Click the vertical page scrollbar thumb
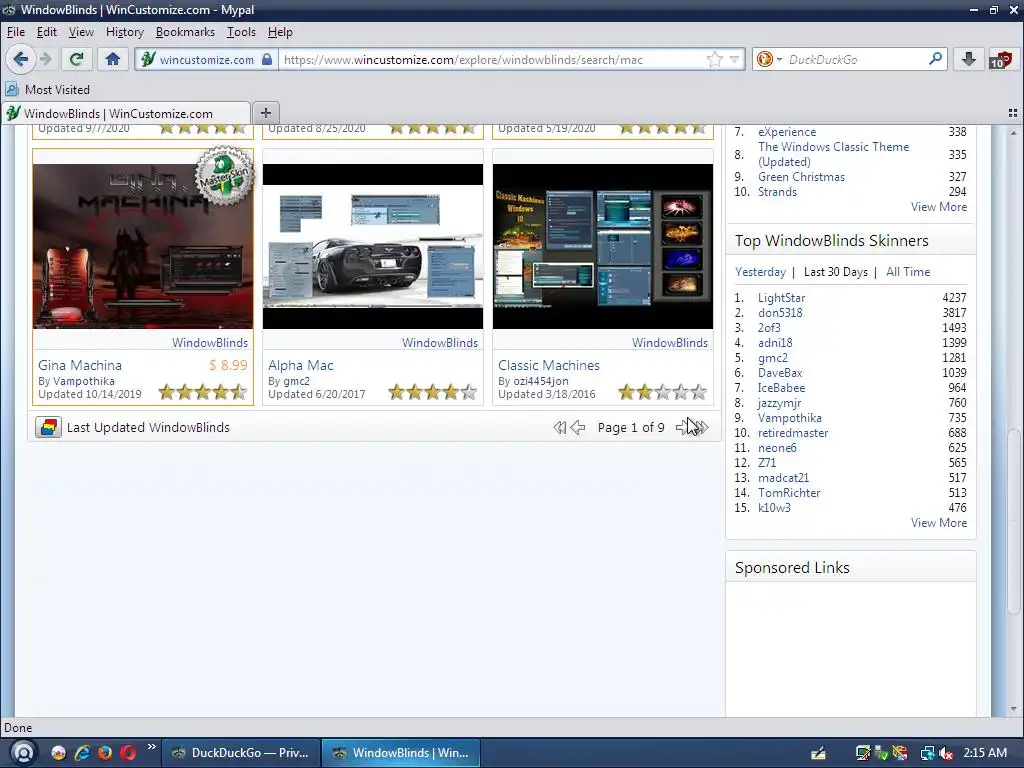Screen dimensions: 1024x768 tap(1014, 520)
